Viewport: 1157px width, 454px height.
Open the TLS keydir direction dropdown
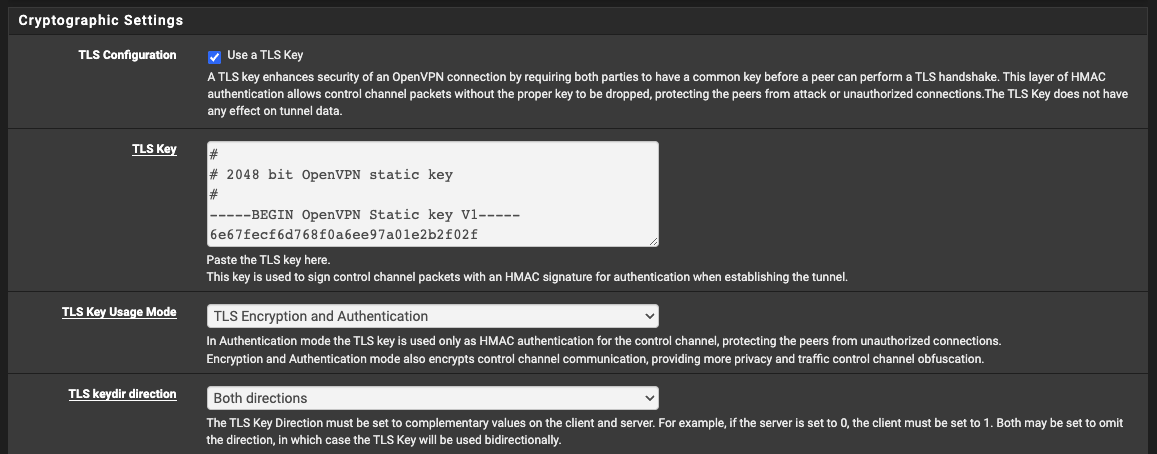[432, 398]
